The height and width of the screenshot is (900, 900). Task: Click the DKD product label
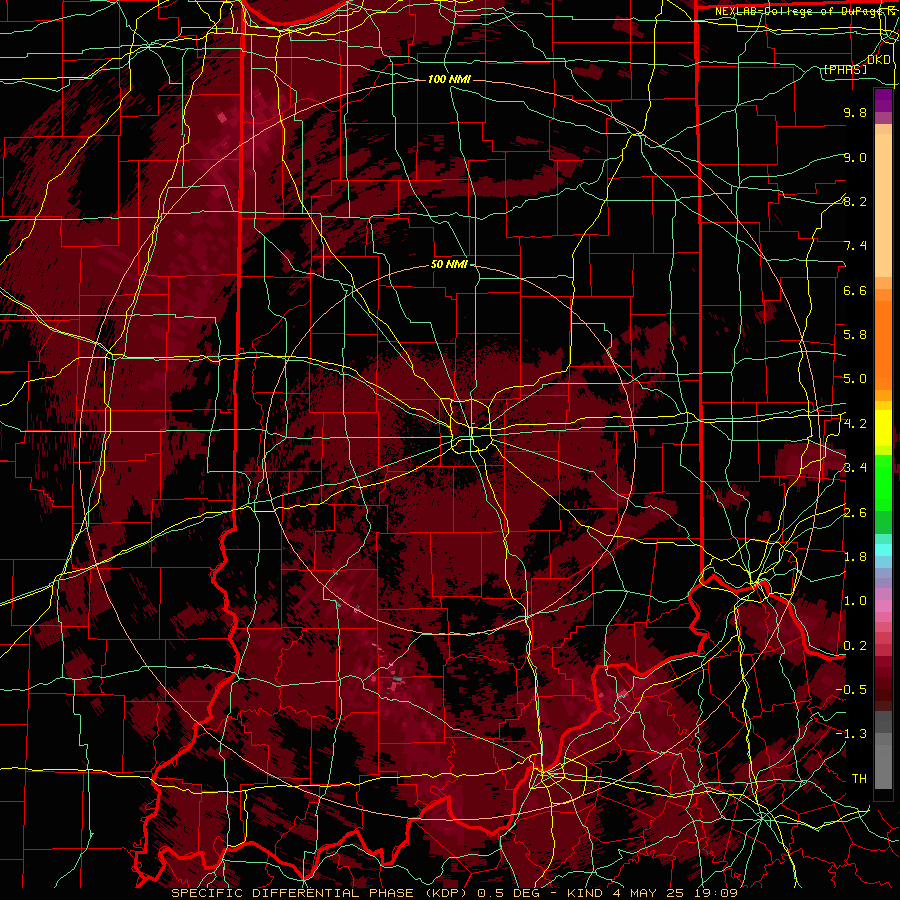tap(879, 60)
